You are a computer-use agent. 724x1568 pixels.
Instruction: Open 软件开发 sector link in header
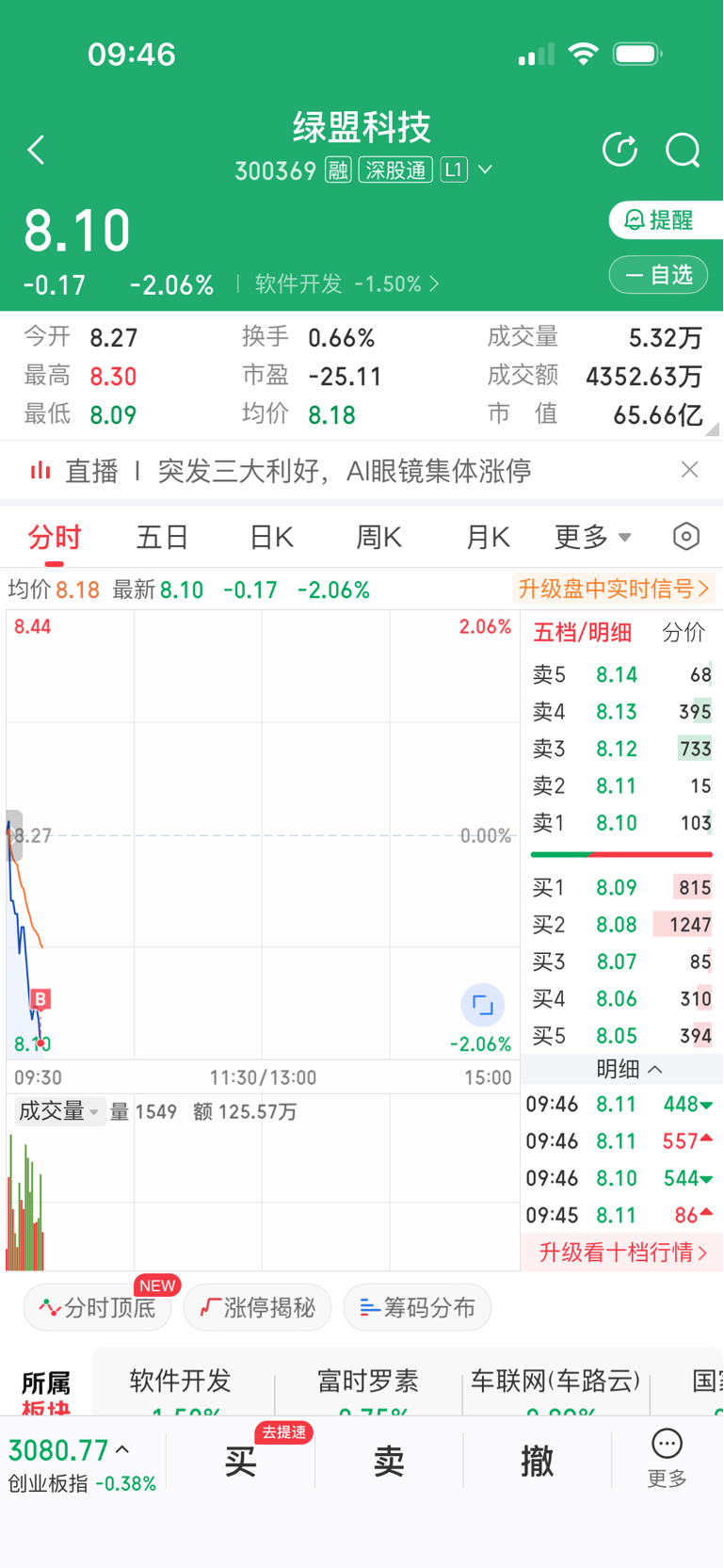tap(347, 284)
